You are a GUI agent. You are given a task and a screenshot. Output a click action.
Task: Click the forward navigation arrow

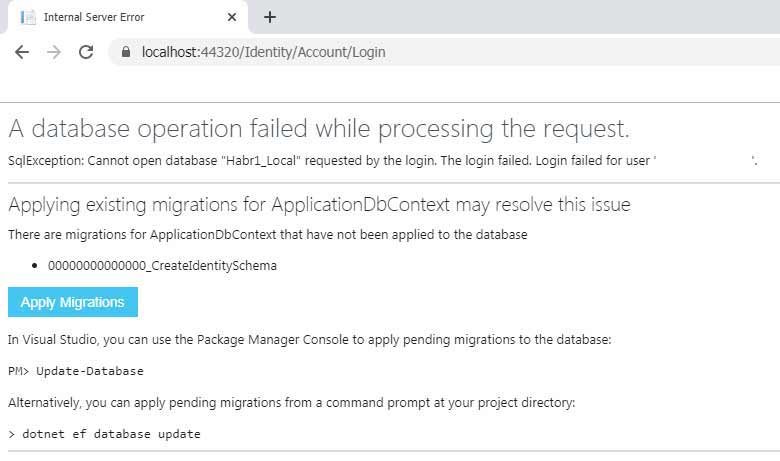pos(54,52)
